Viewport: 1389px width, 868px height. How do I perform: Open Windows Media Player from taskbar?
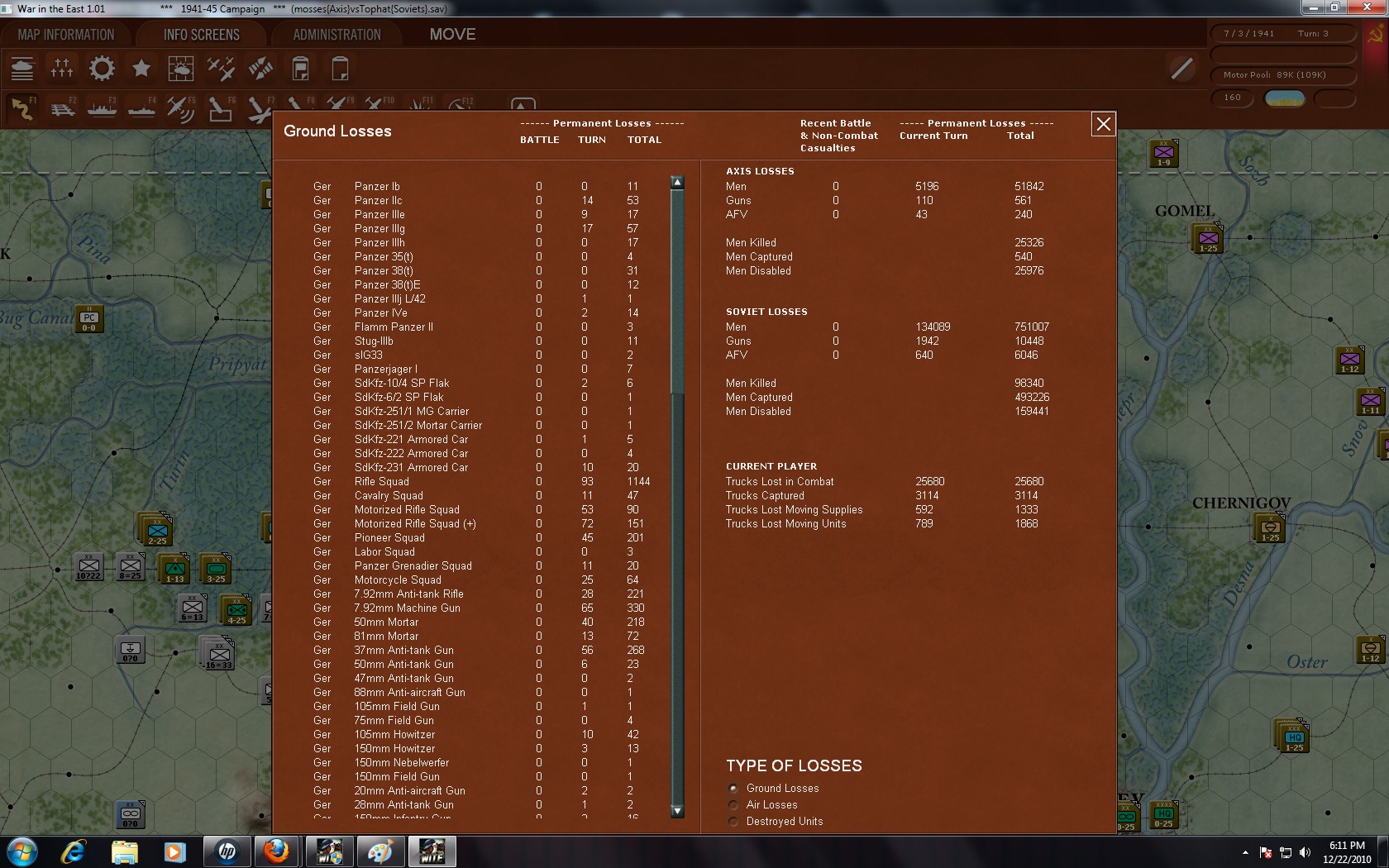click(x=174, y=851)
